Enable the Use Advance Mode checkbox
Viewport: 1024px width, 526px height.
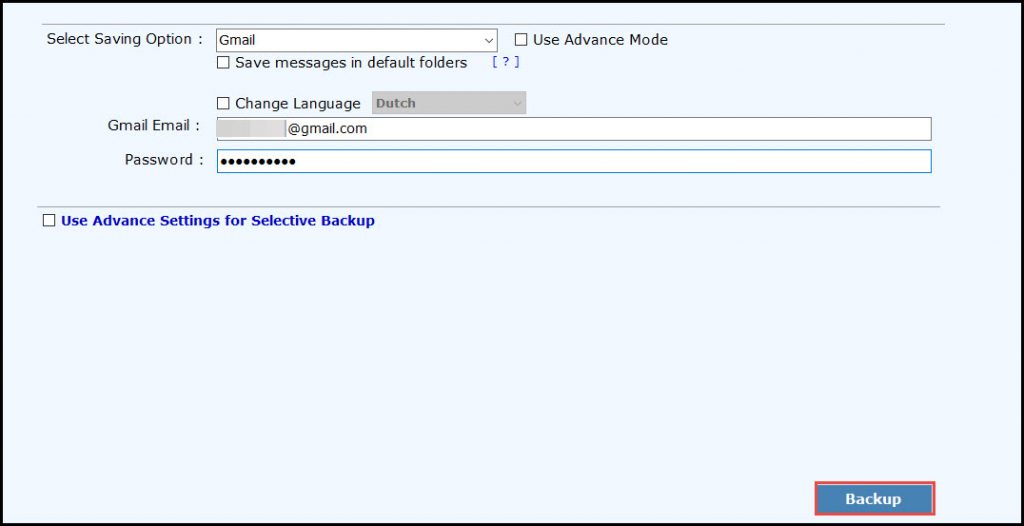pyautogui.click(x=521, y=40)
